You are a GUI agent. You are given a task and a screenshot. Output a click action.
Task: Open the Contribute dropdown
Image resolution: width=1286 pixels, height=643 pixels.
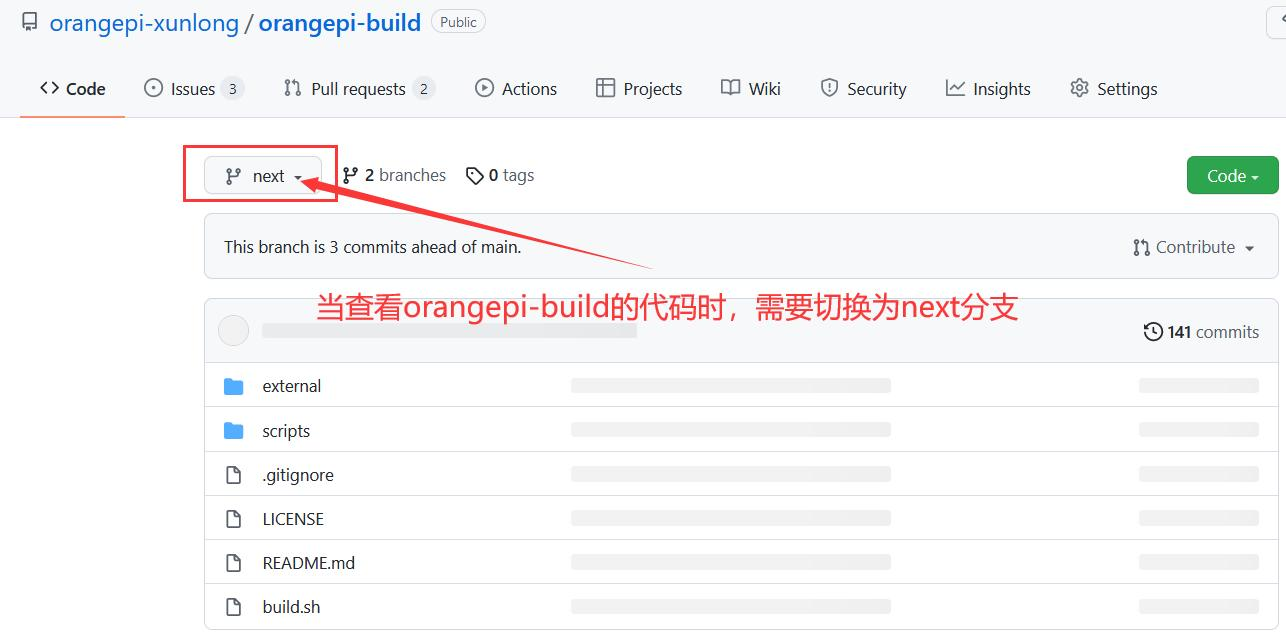click(x=1193, y=247)
